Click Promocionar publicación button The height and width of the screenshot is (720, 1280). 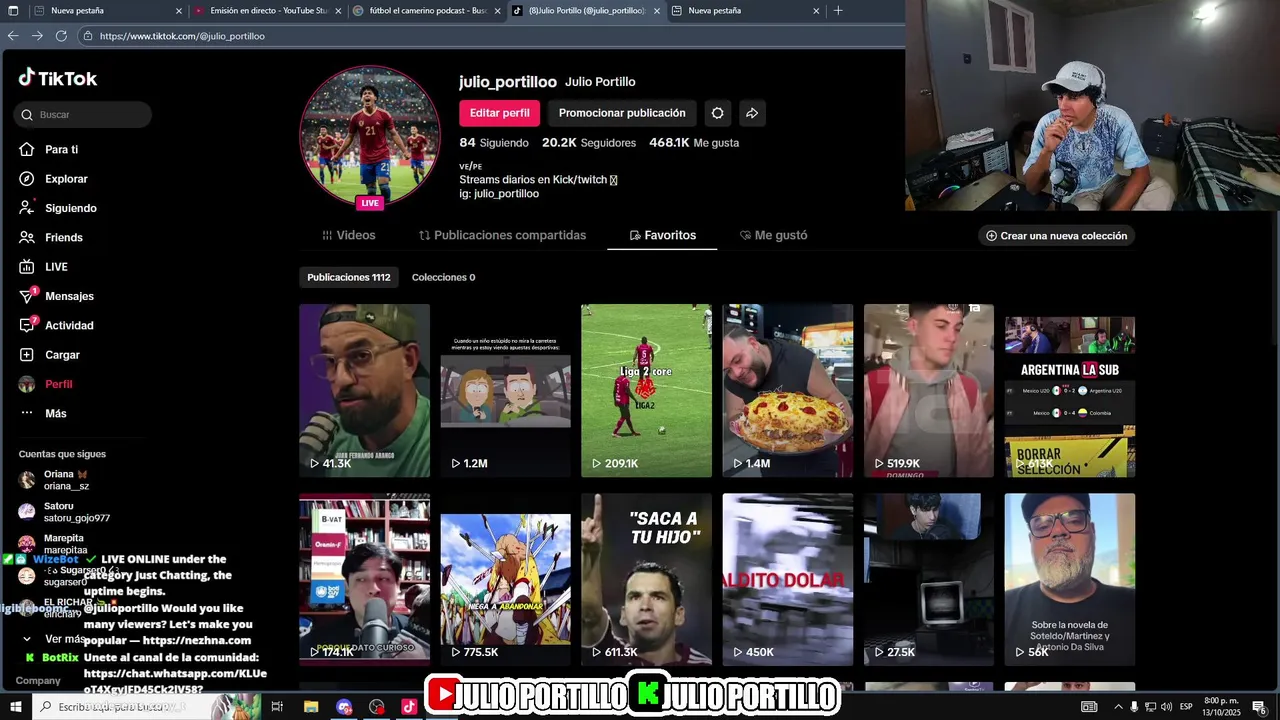pyautogui.click(x=622, y=113)
